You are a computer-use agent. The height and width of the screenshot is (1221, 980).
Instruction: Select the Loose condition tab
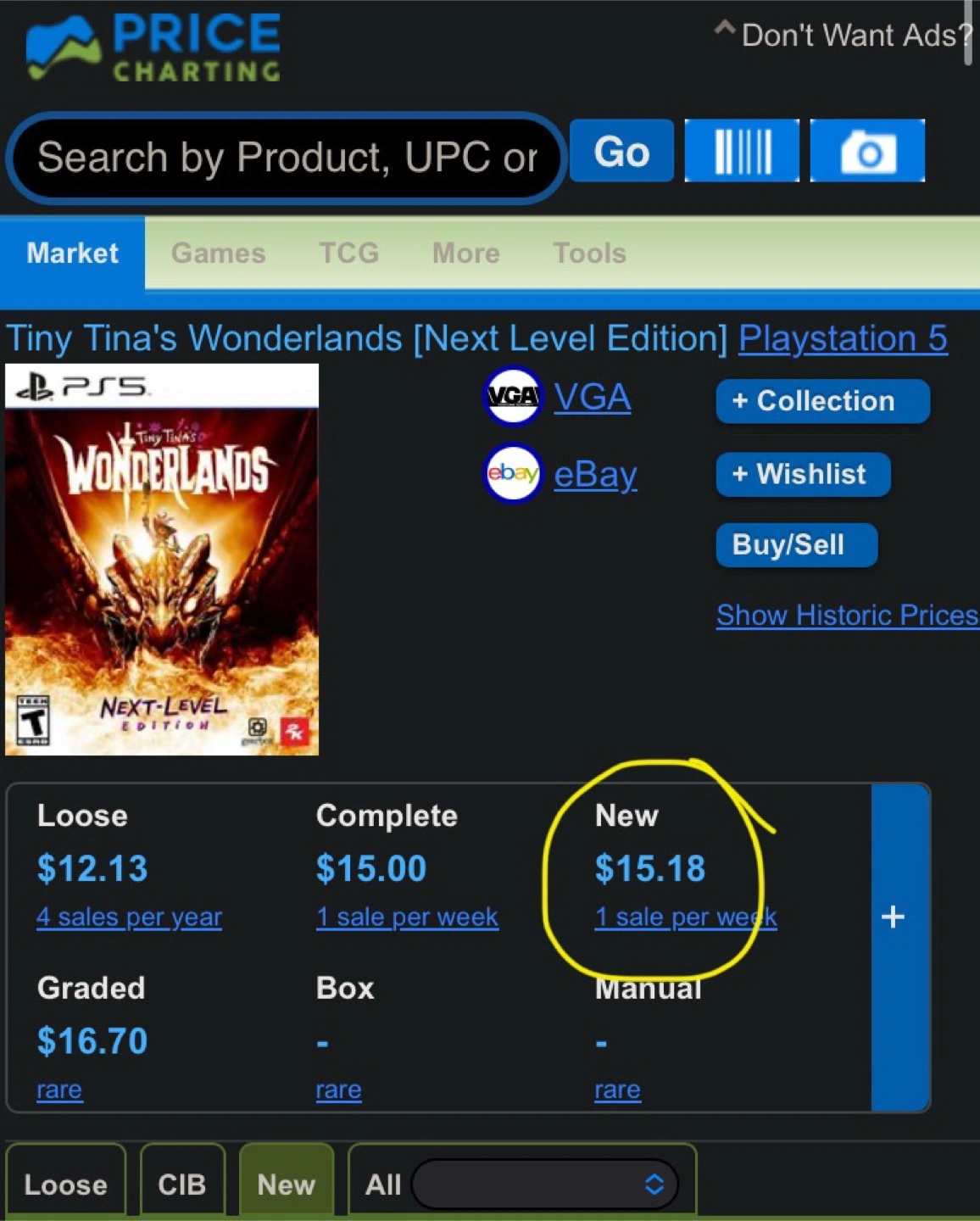click(66, 1184)
